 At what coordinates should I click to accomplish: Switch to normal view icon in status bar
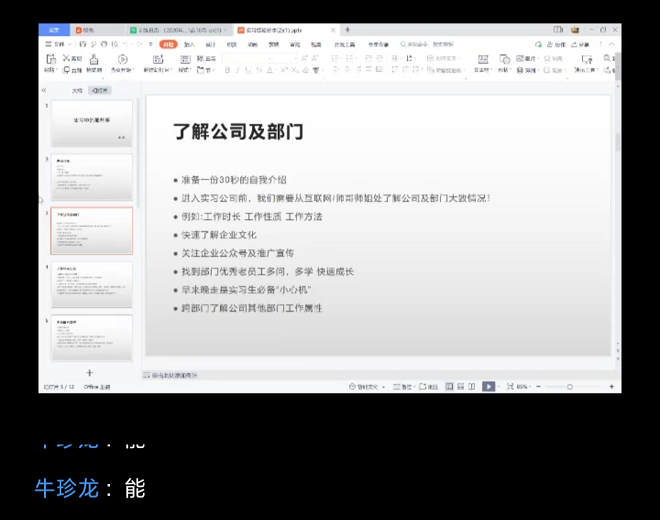point(448,386)
